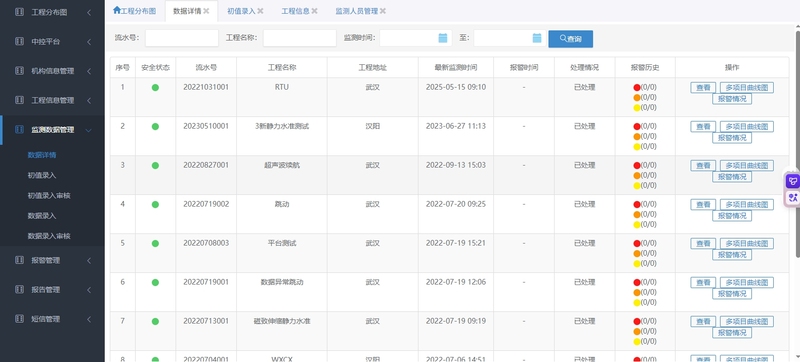Click the 工程分布图 sidebar menu icon
Image resolution: width=800 pixels, height=362 pixels.
pos(19,12)
